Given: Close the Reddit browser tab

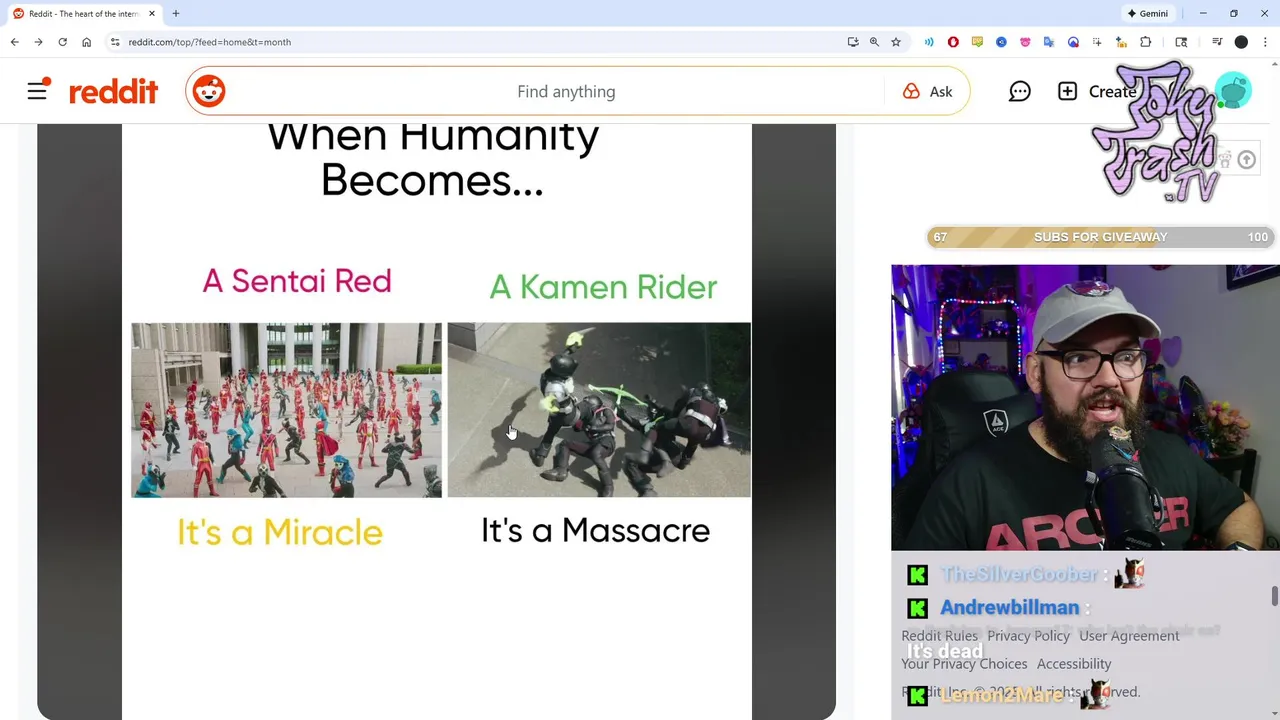Looking at the screenshot, I should (x=152, y=13).
